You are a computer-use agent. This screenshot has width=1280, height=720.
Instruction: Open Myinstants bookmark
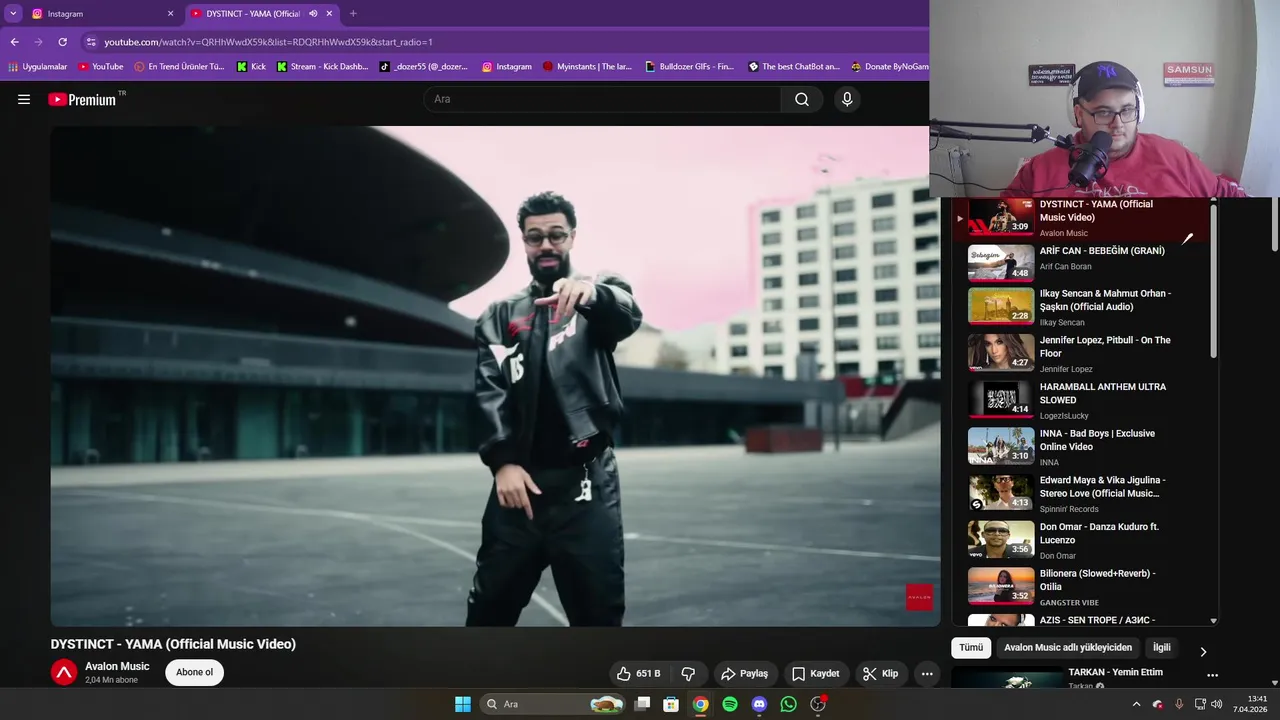588,67
